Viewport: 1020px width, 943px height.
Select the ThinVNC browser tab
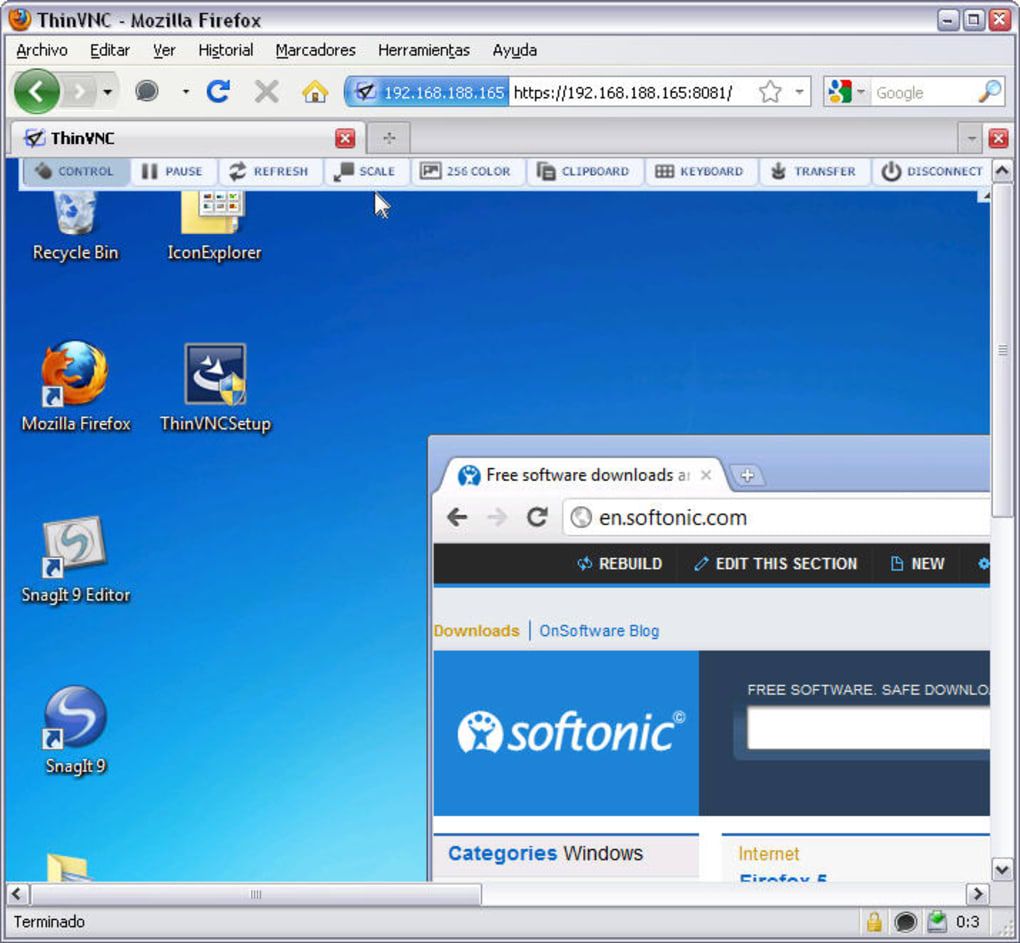[x=189, y=138]
